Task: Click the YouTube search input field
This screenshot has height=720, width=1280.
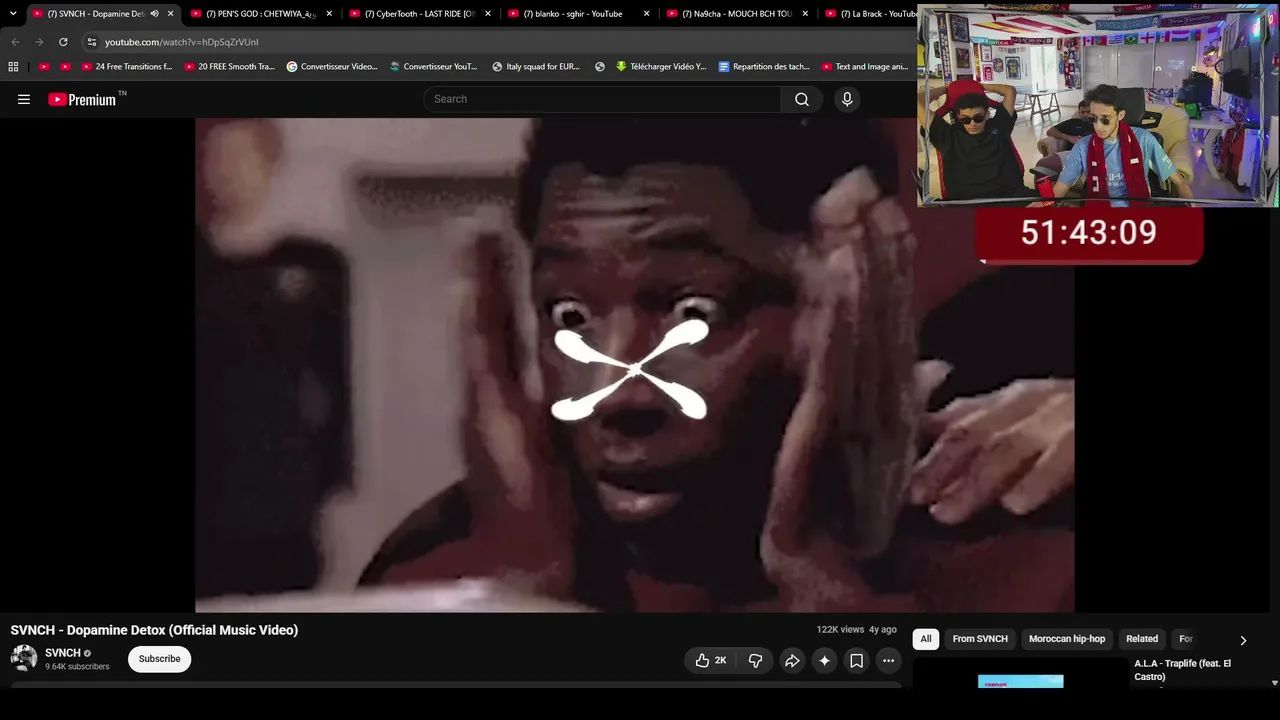Action: click(x=603, y=99)
